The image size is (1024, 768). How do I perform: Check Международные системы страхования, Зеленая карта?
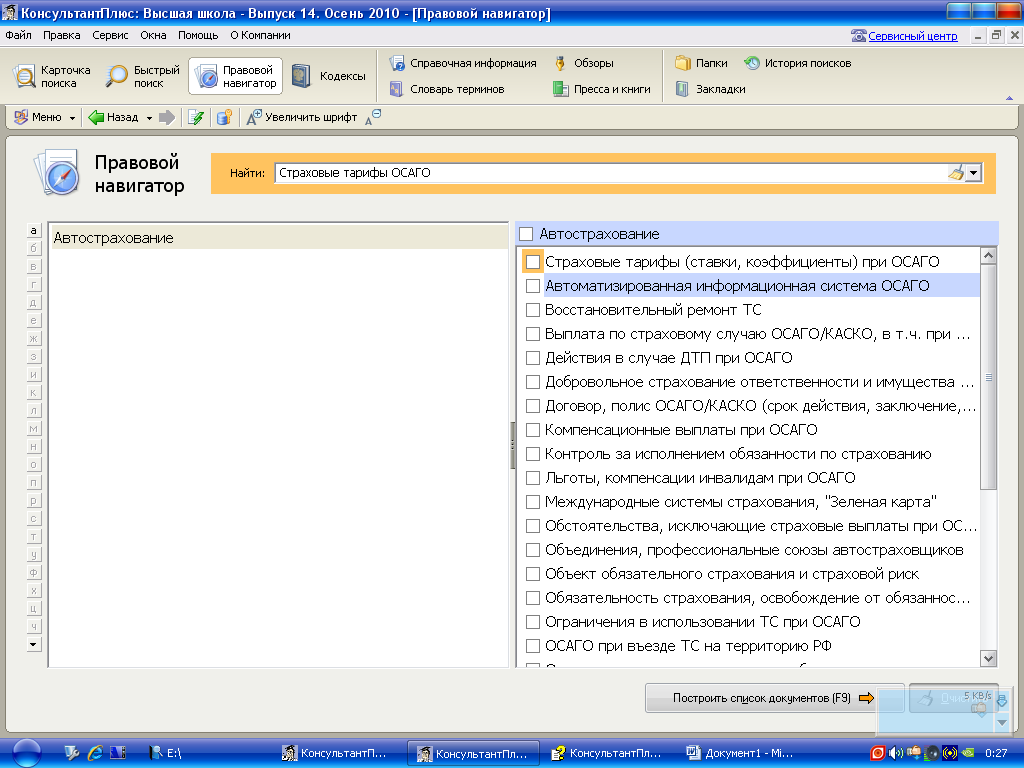(x=533, y=502)
